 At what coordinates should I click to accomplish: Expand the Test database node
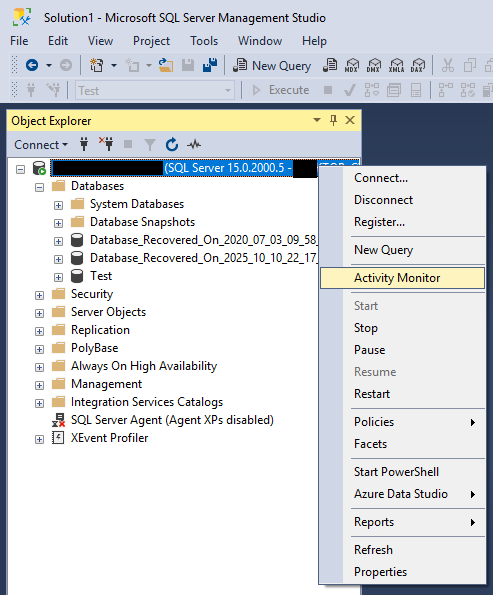tap(58, 277)
